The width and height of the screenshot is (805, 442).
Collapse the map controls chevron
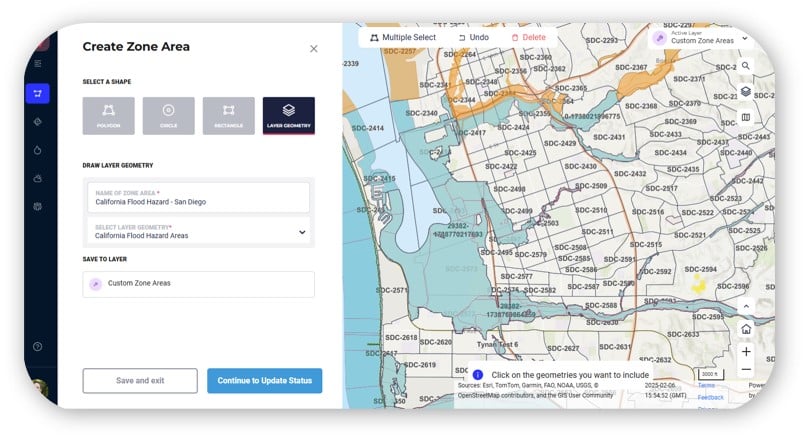[x=746, y=307]
